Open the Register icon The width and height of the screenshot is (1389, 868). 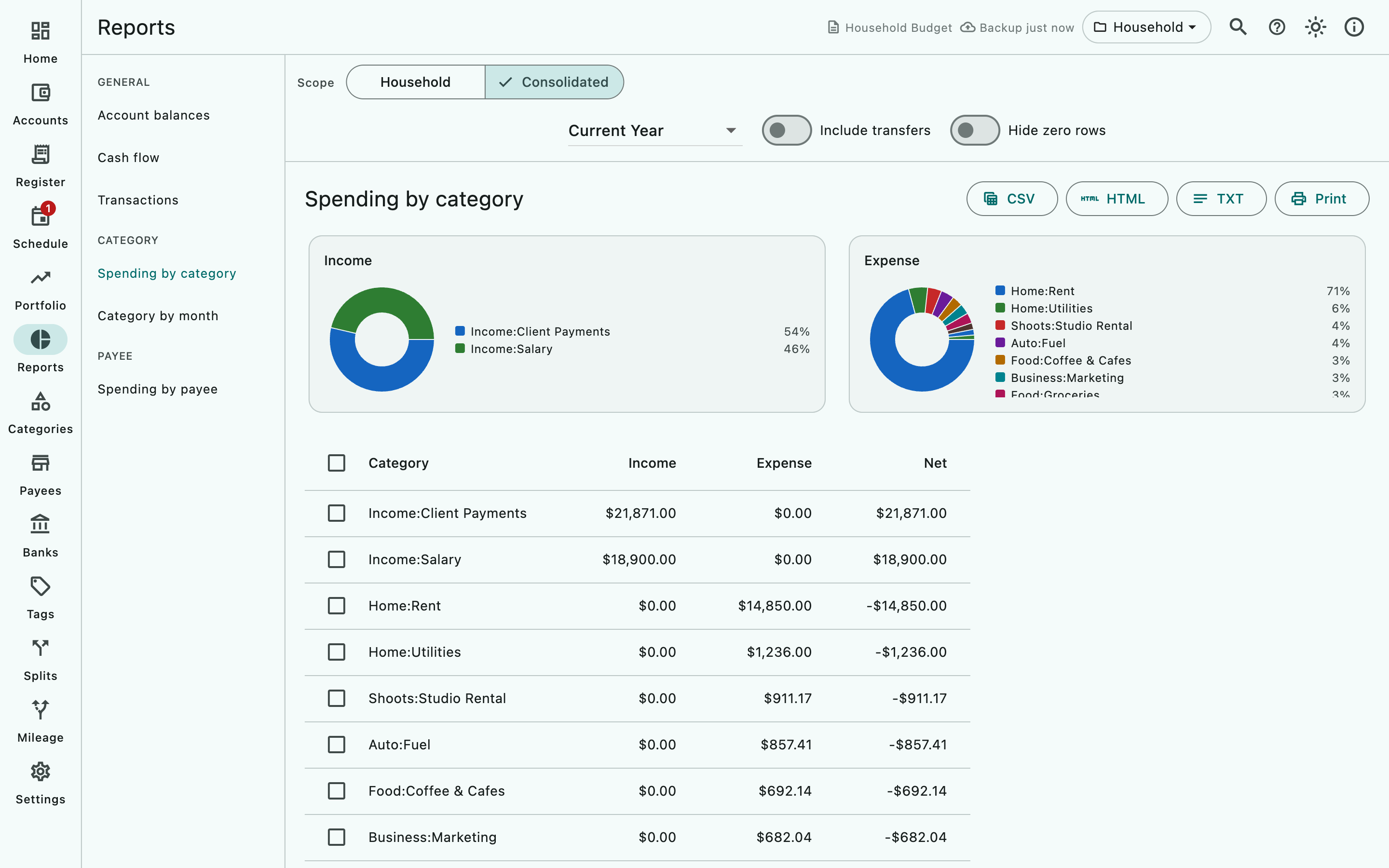point(40,154)
